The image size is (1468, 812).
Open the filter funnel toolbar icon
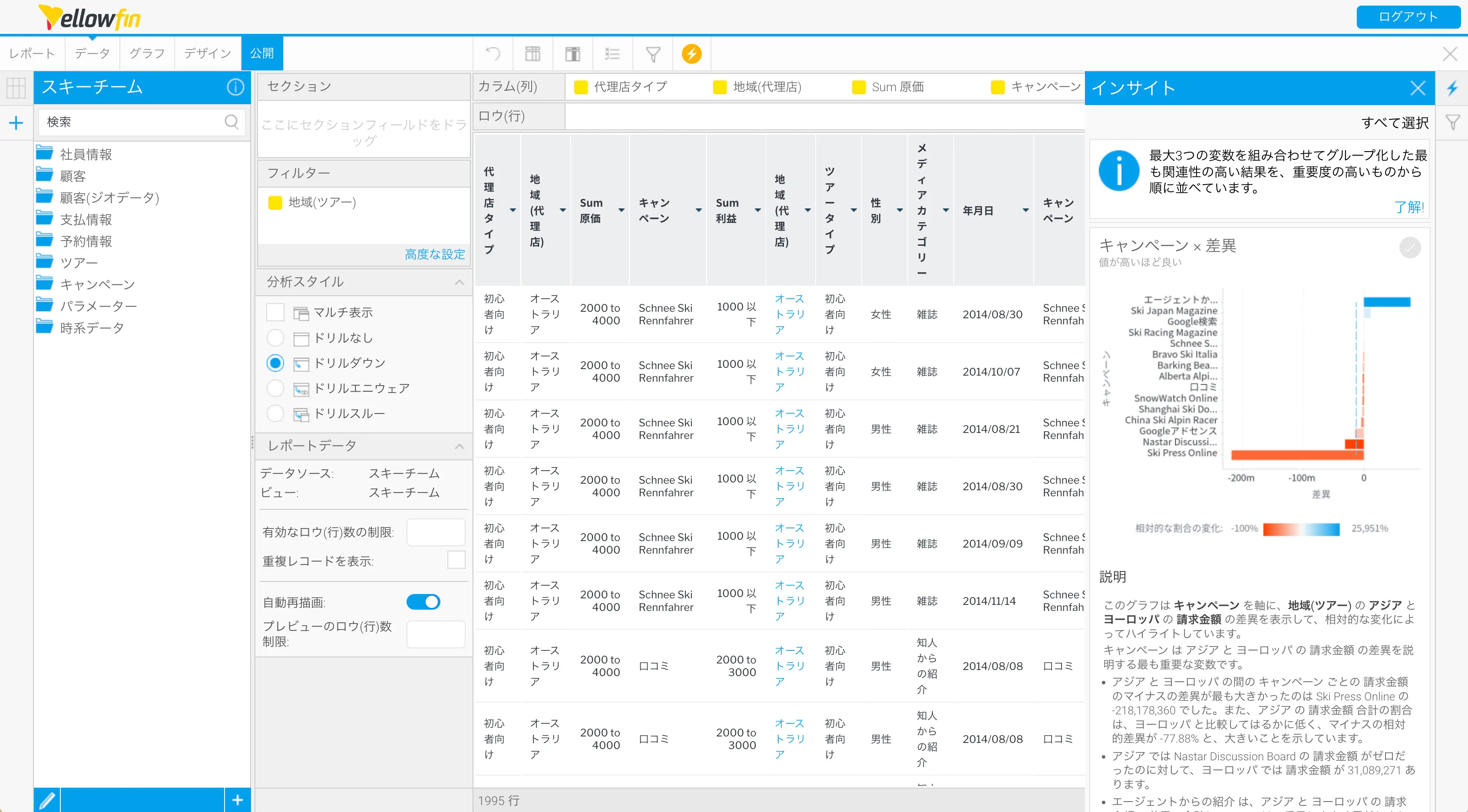click(x=652, y=54)
